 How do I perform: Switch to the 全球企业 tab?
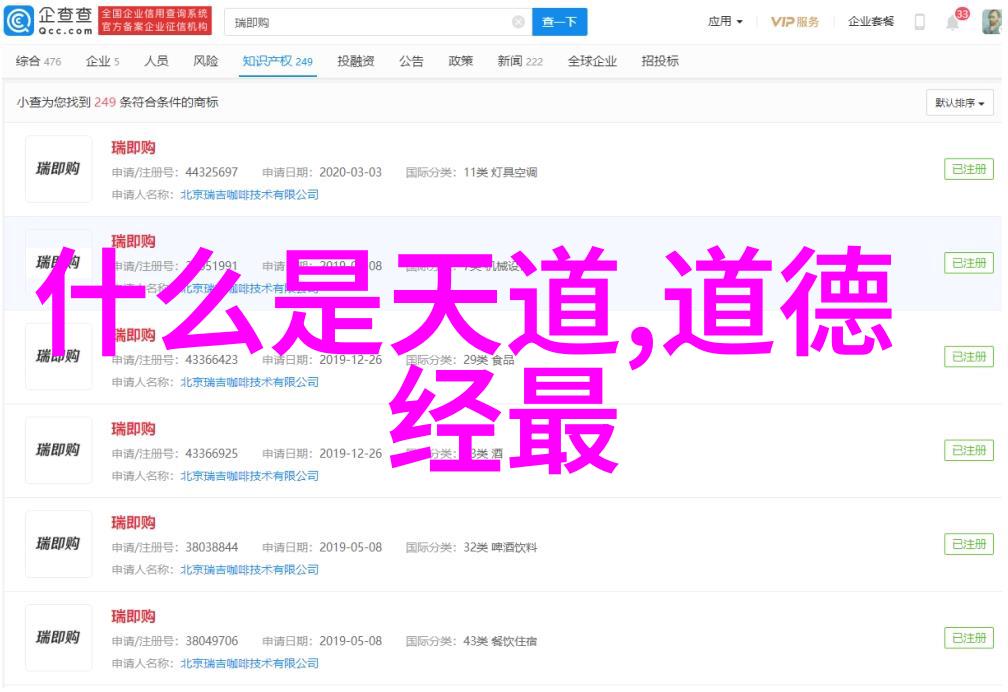coord(592,61)
